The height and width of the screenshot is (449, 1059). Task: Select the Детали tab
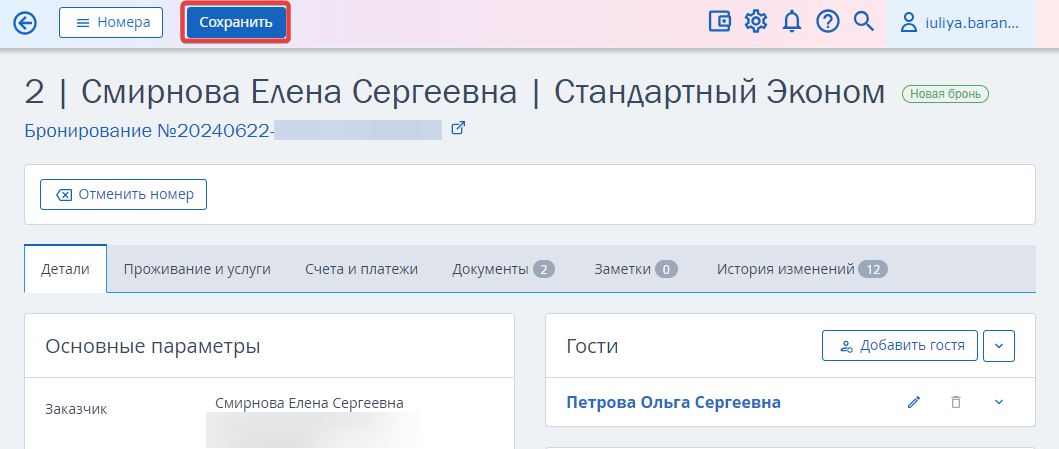[x=66, y=269]
